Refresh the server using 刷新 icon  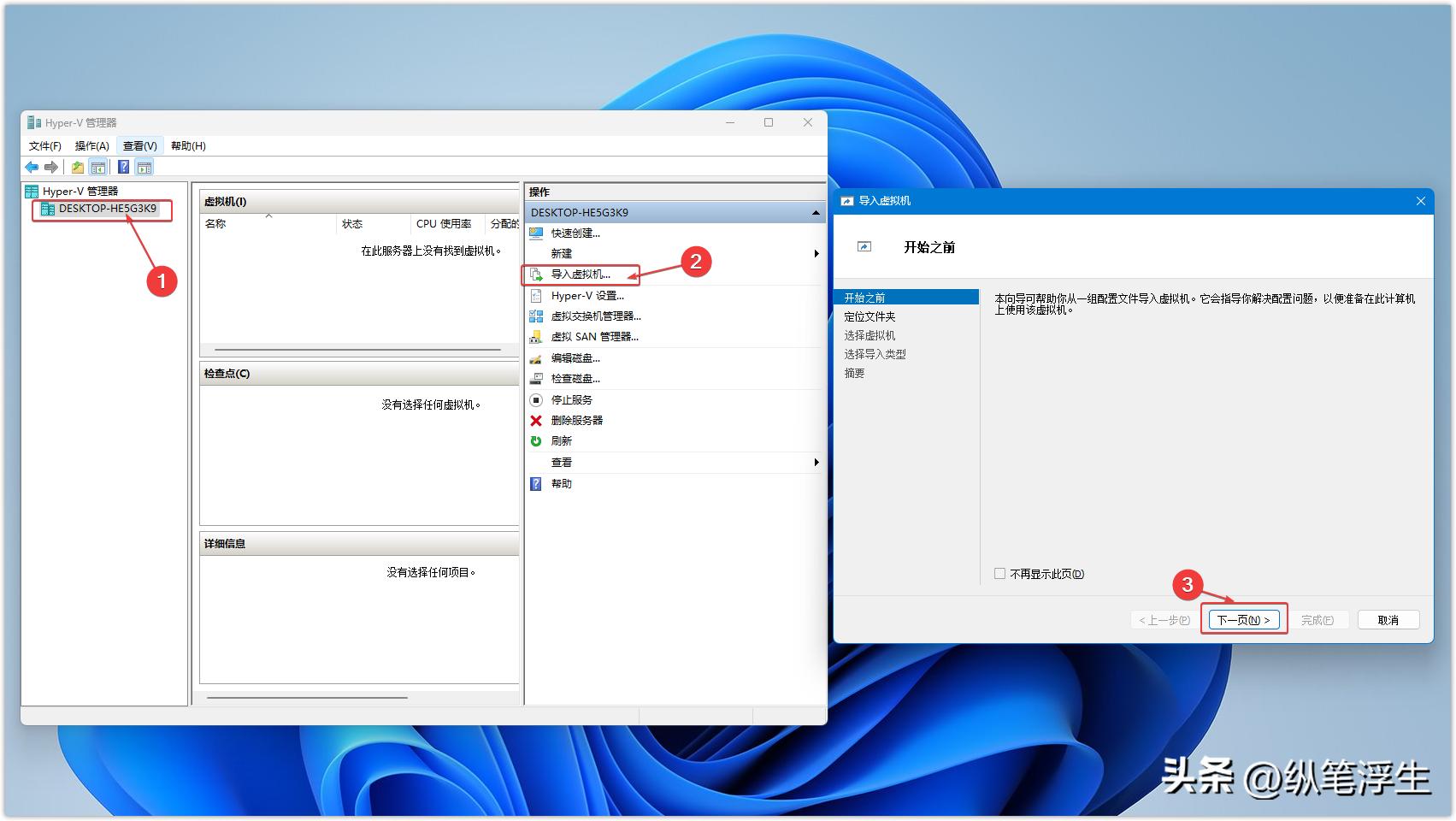click(535, 440)
